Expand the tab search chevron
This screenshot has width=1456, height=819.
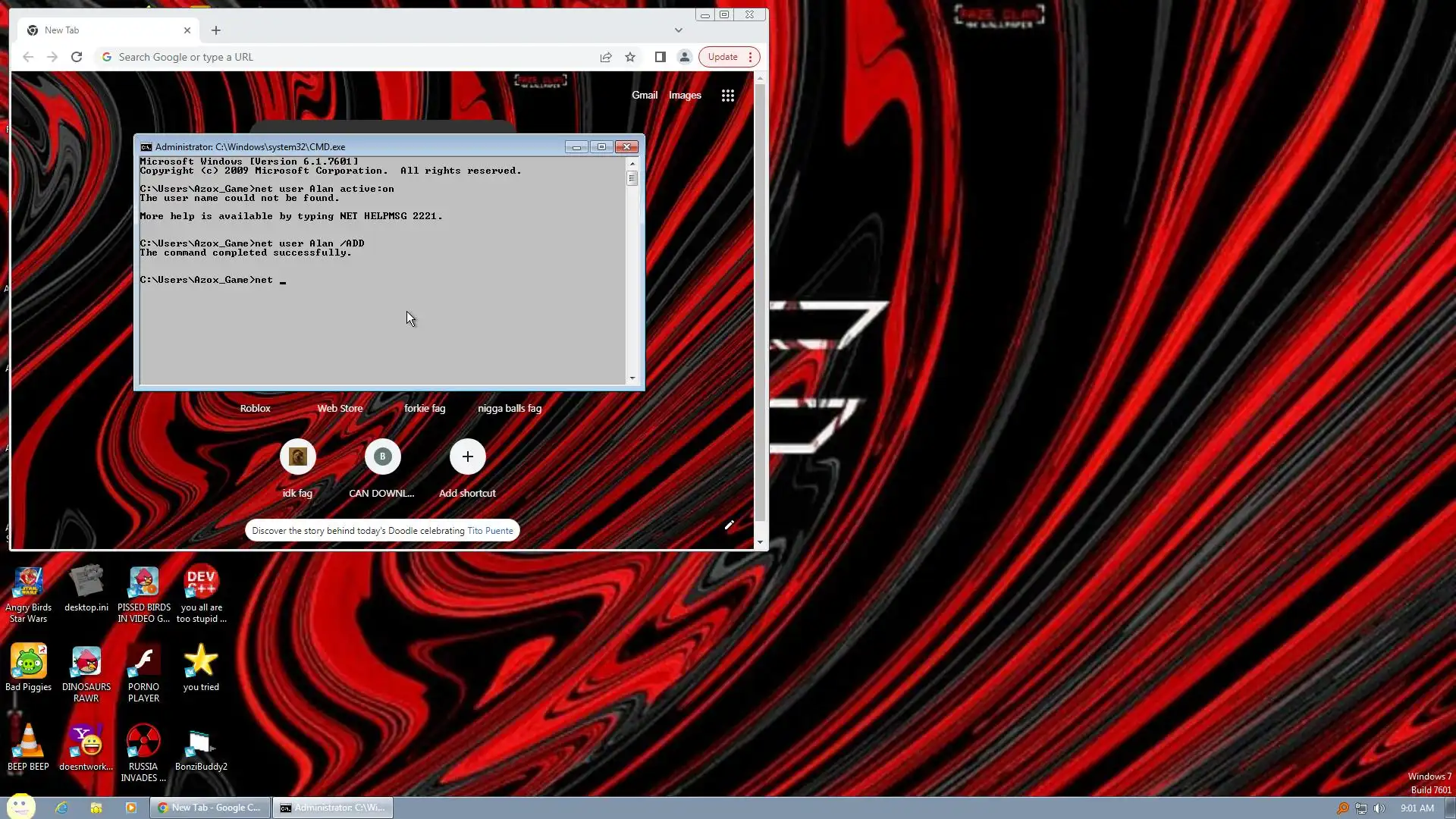point(678,30)
